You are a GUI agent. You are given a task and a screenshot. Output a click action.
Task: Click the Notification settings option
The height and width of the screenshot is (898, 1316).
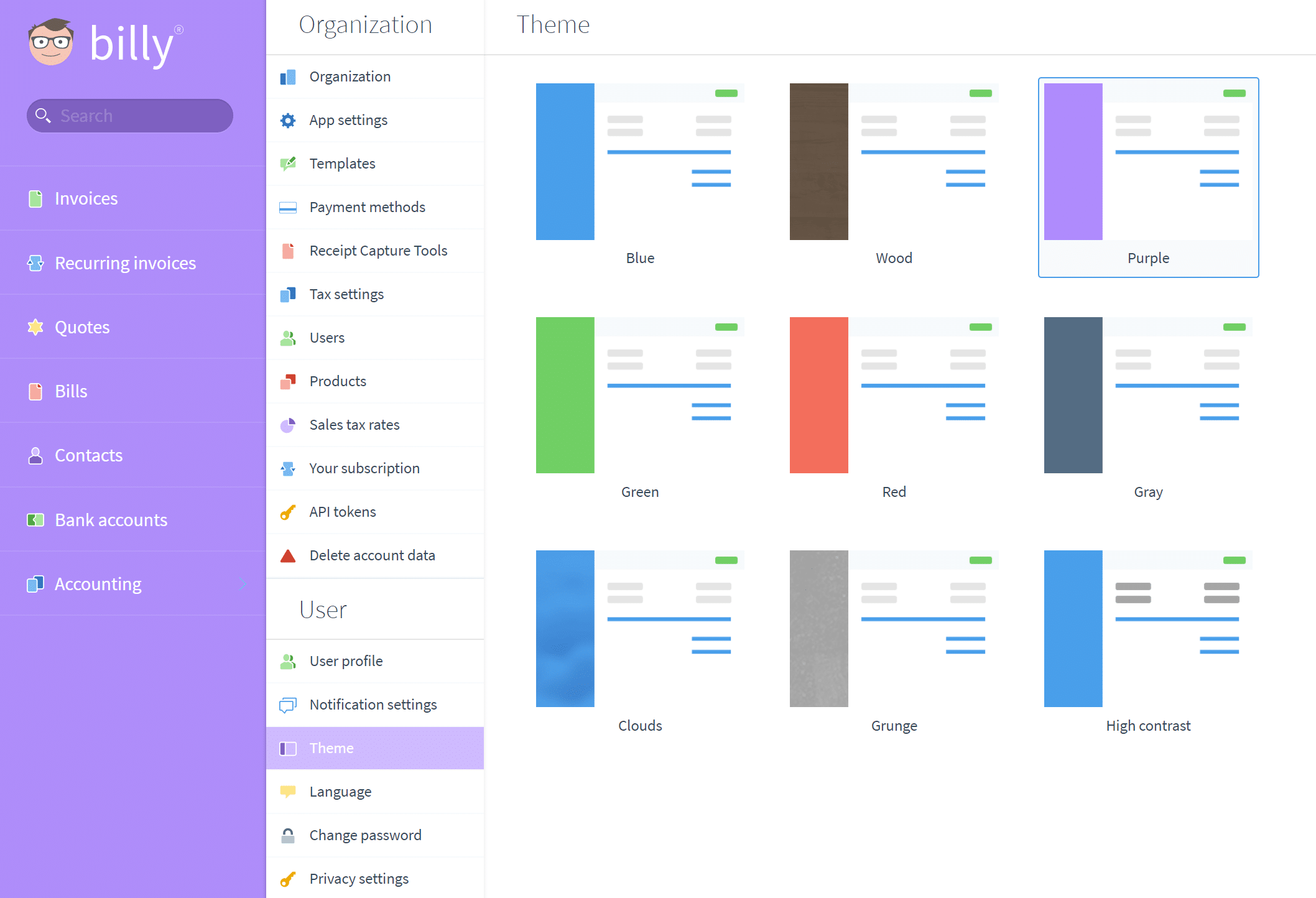(373, 704)
